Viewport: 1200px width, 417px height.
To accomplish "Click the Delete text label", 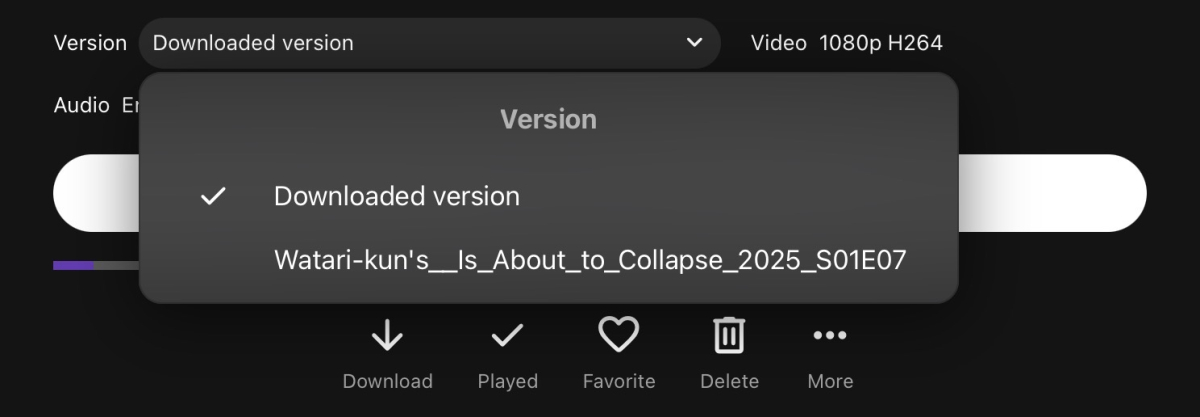I will tap(729, 381).
